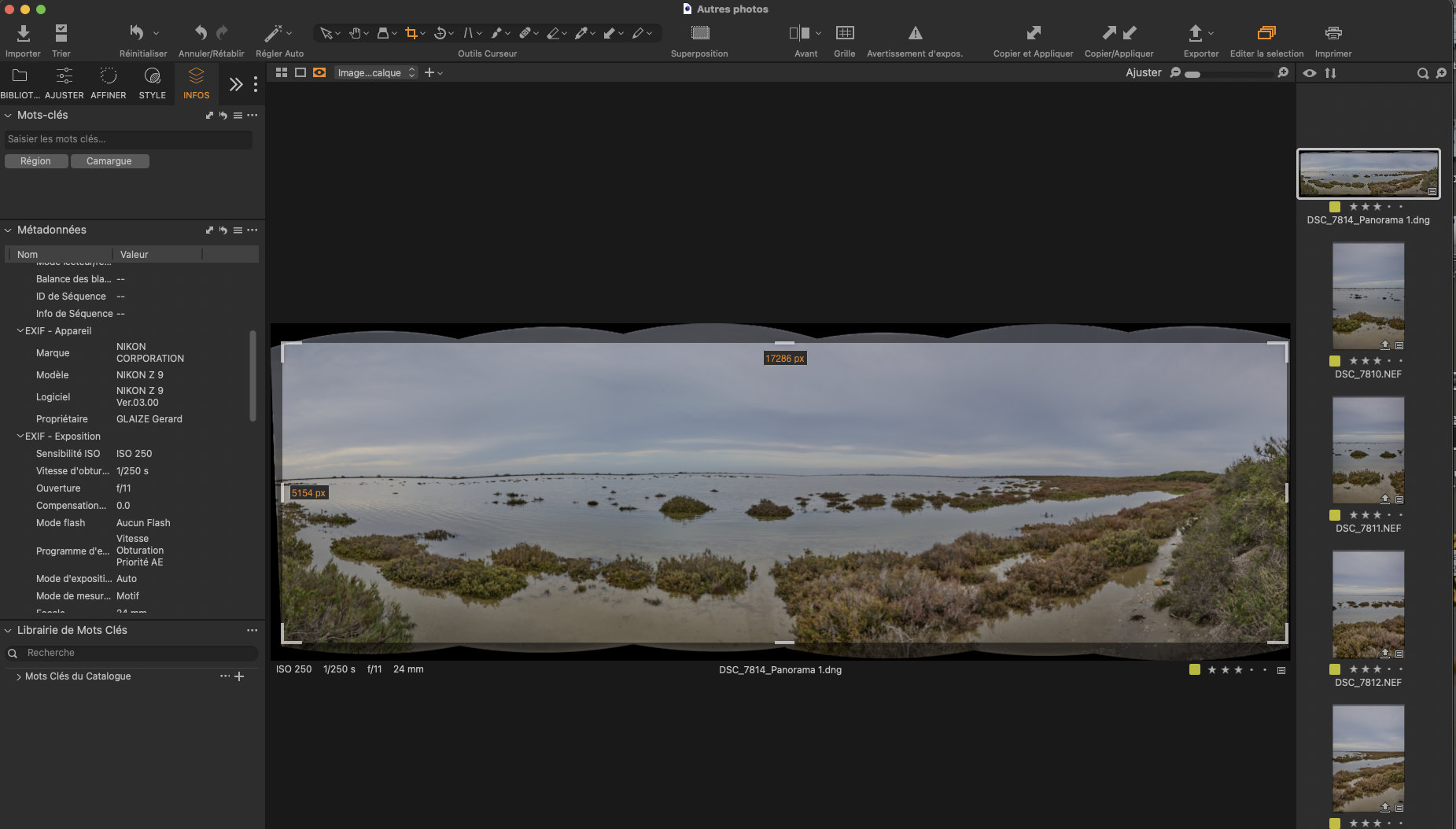Image resolution: width=1456 pixels, height=829 pixels.
Task: Click the Camargue keyword tag
Action: coord(109,160)
